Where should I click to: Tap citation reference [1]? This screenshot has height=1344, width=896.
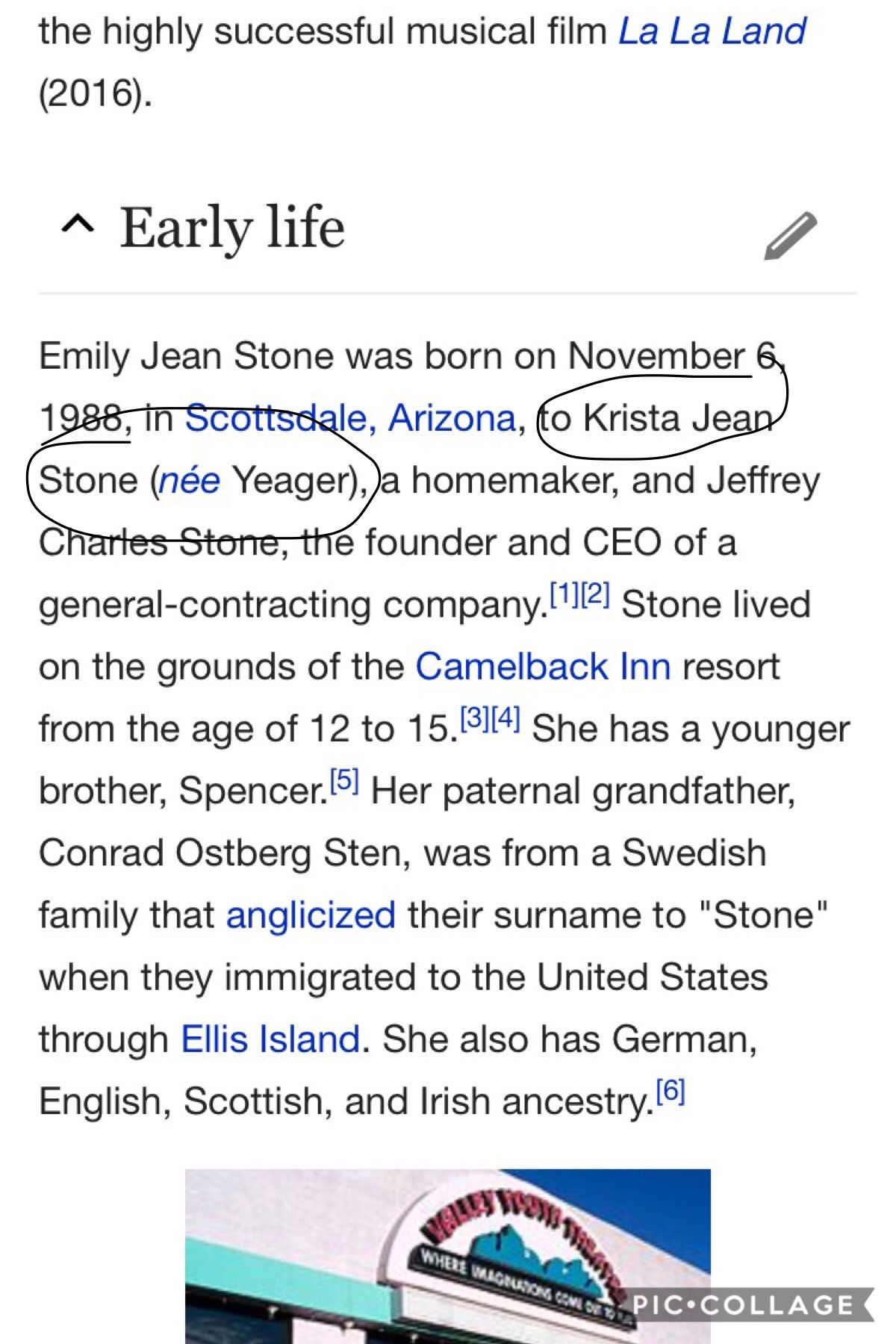(564, 594)
